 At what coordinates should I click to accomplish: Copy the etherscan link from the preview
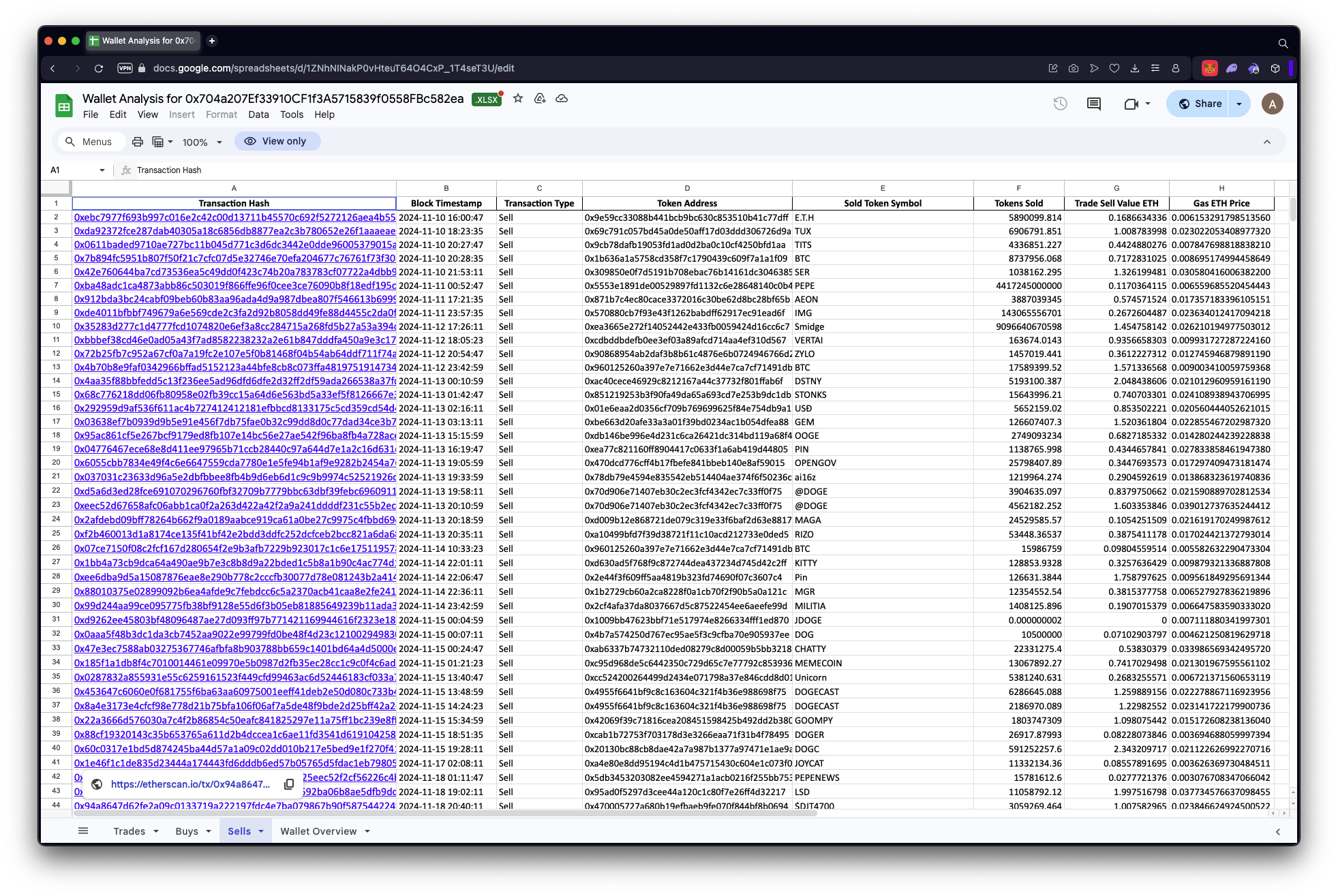point(288,784)
